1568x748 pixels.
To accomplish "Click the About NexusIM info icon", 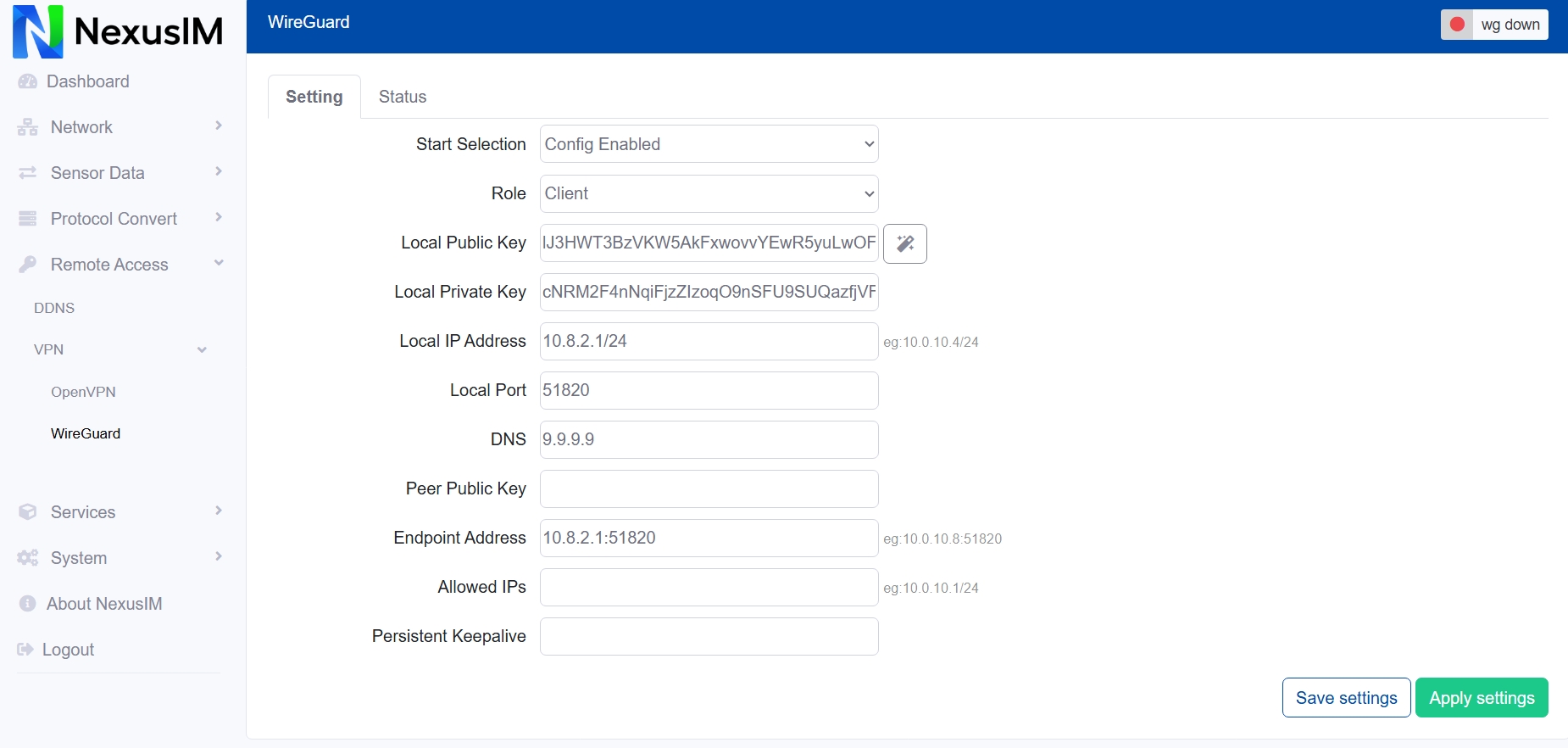I will [x=28, y=604].
